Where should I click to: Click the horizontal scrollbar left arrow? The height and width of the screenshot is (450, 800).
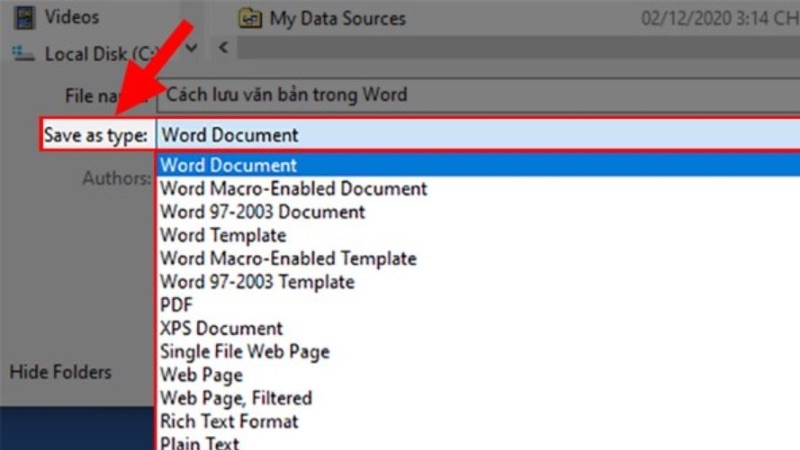pyautogui.click(x=223, y=48)
